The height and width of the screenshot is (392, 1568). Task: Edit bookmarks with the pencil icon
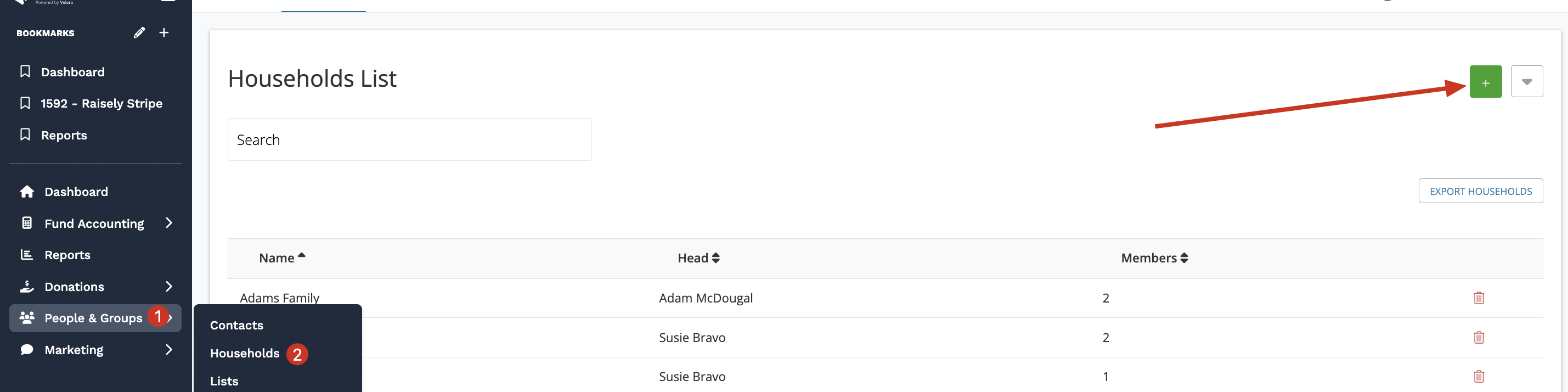(139, 33)
